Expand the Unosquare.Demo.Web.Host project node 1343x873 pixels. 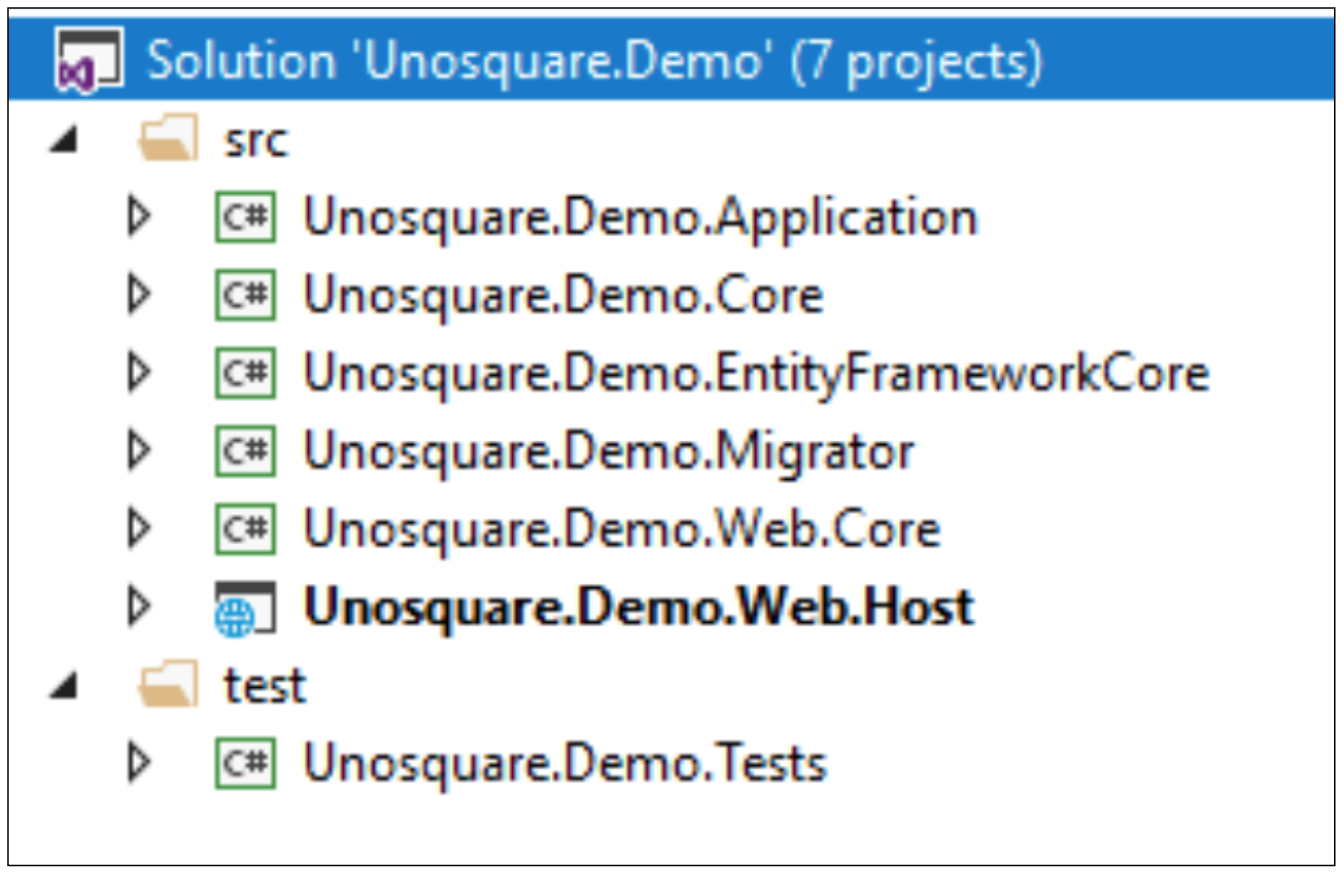point(139,607)
